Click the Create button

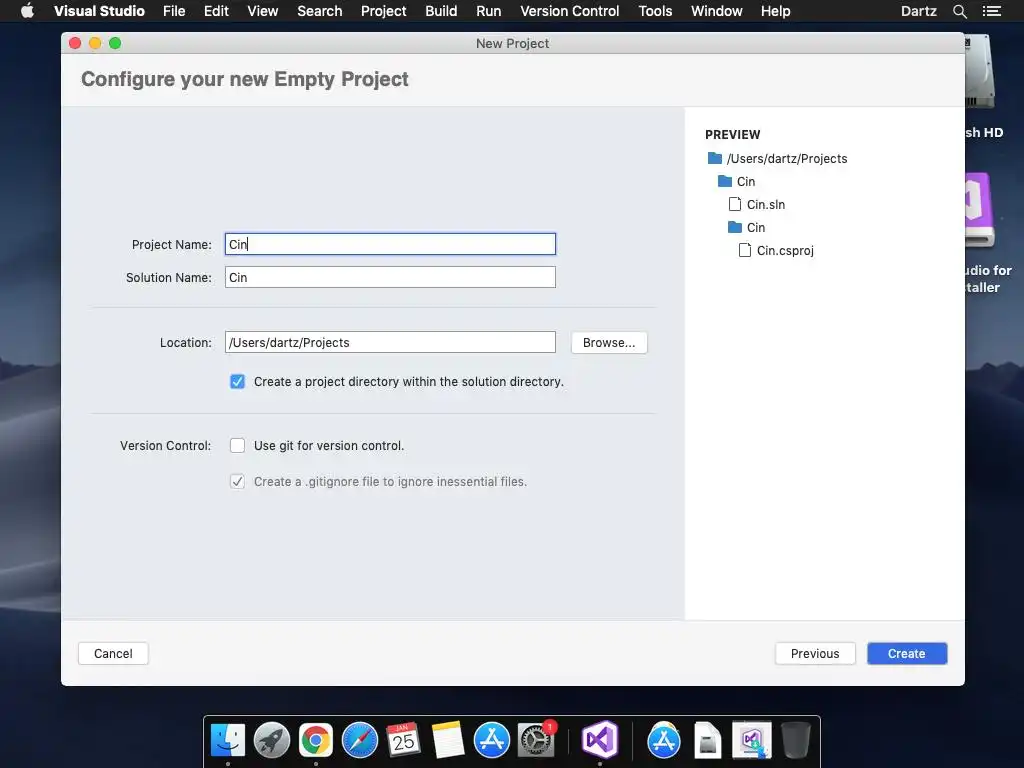tap(906, 654)
